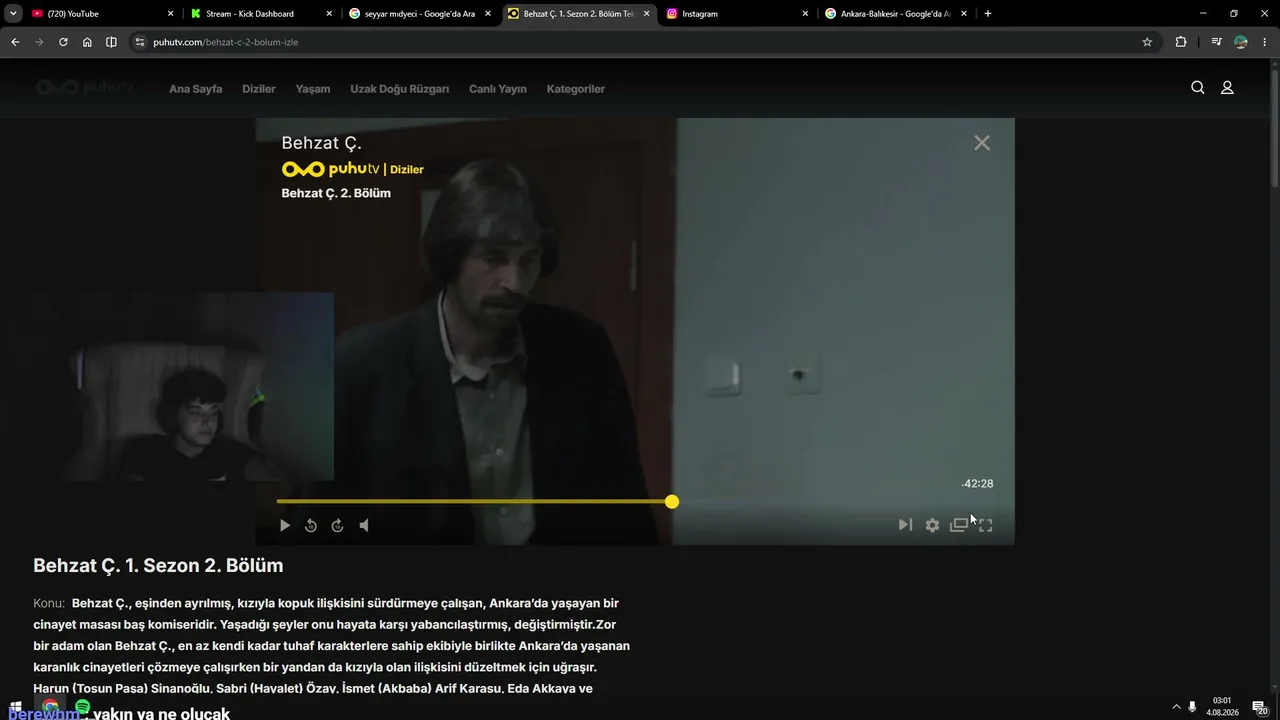Mute the video player volume
The image size is (1280, 720).
click(x=364, y=525)
